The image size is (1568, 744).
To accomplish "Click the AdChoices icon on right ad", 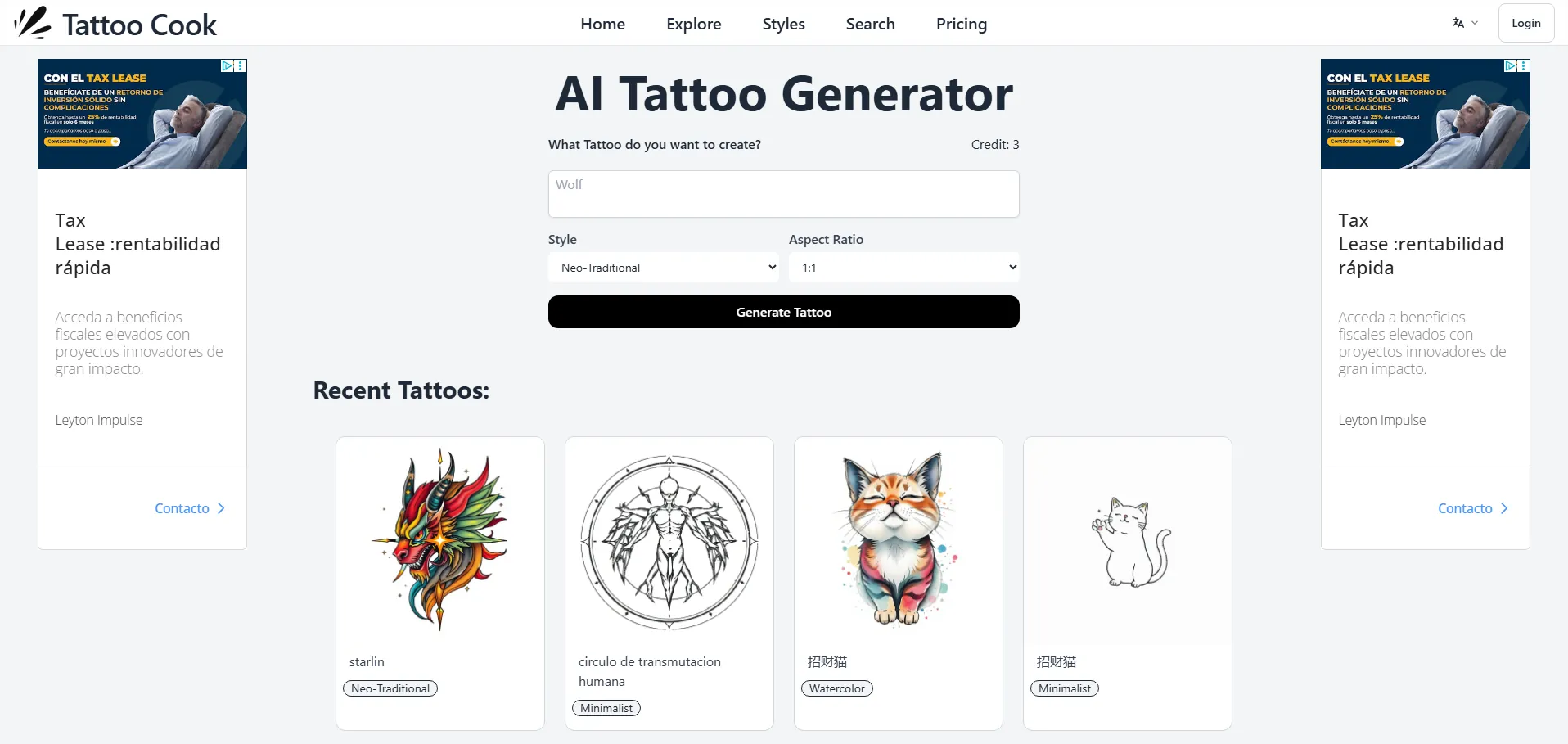I will pyautogui.click(x=1511, y=65).
